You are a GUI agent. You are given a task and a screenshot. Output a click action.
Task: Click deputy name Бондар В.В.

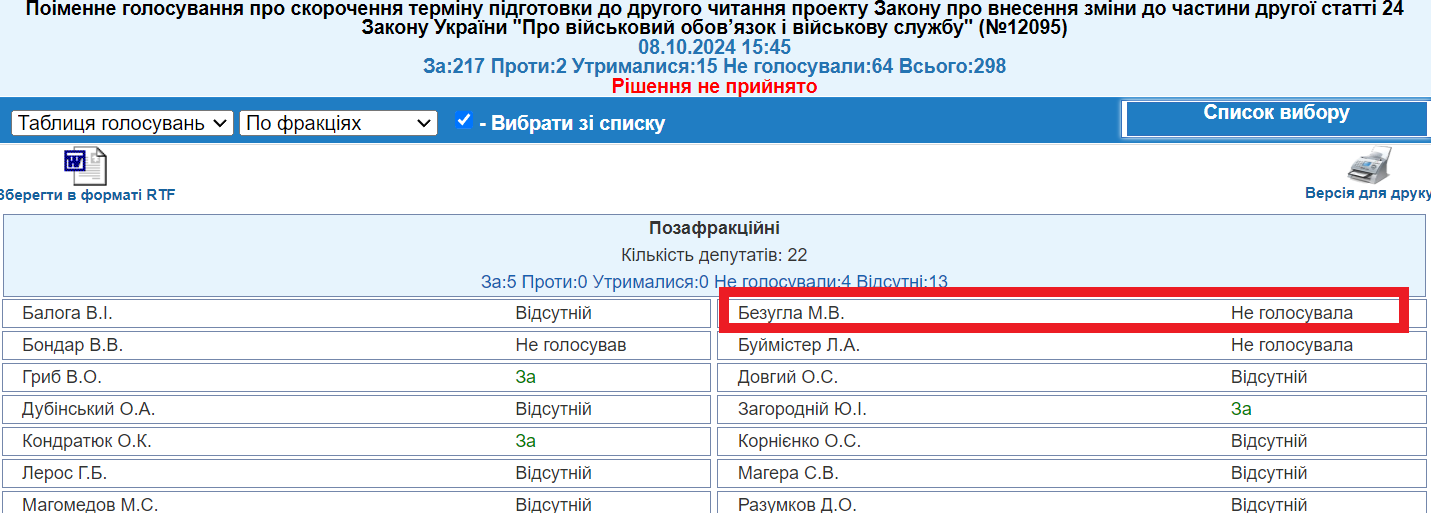[x=72, y=345]
